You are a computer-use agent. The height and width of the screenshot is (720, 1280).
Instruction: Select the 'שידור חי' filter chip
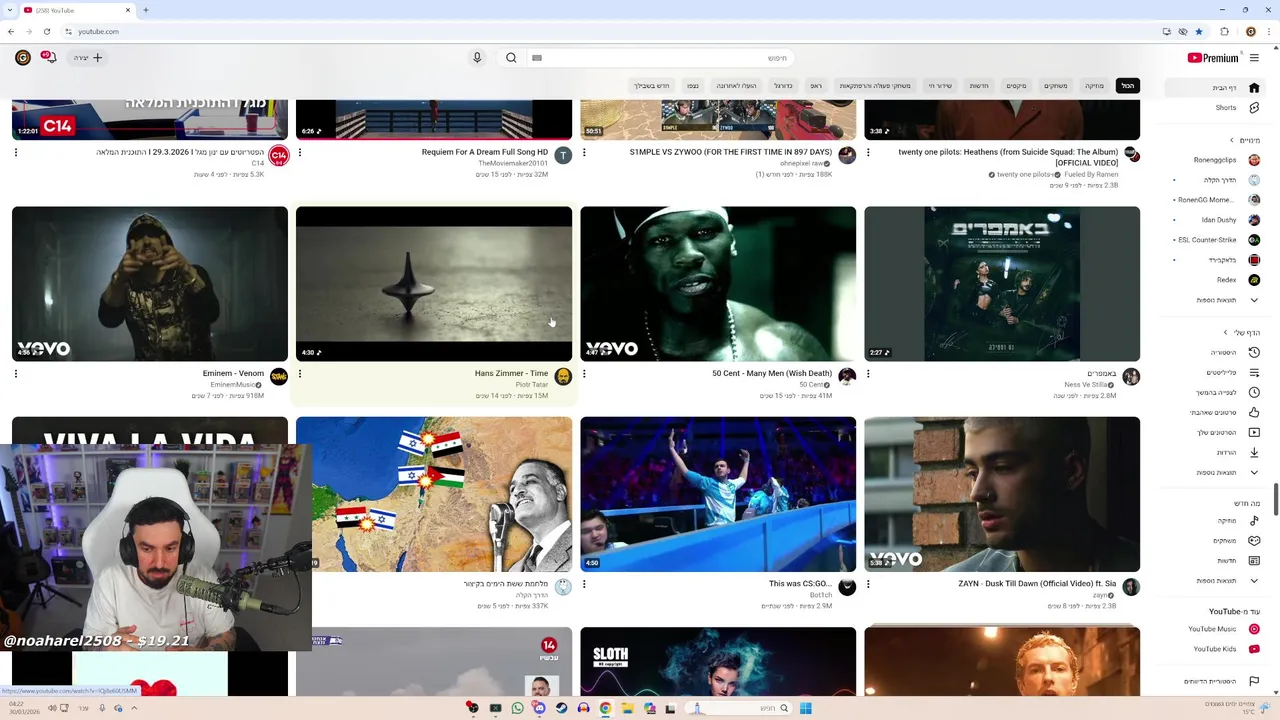point(940,86)
